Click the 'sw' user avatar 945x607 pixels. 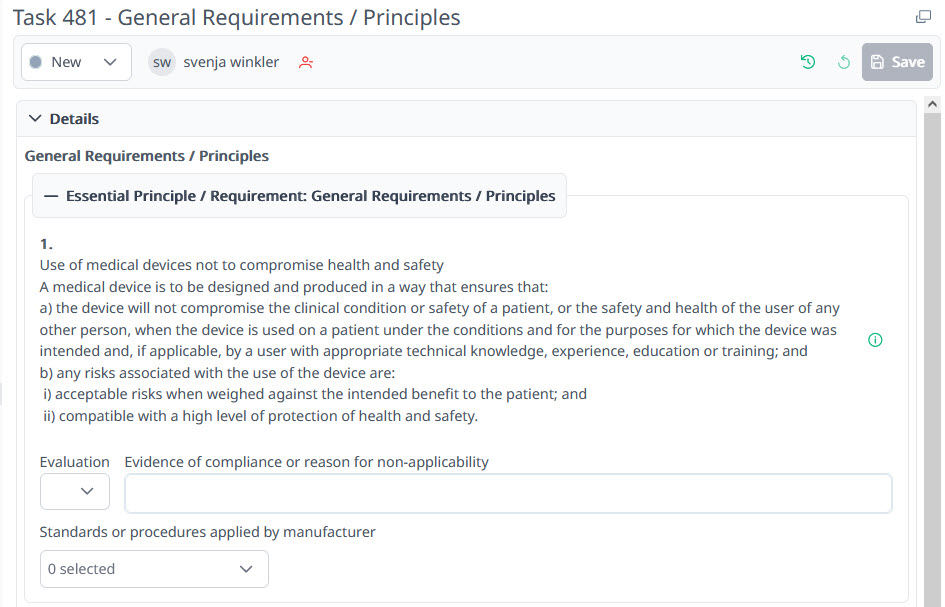162,62
